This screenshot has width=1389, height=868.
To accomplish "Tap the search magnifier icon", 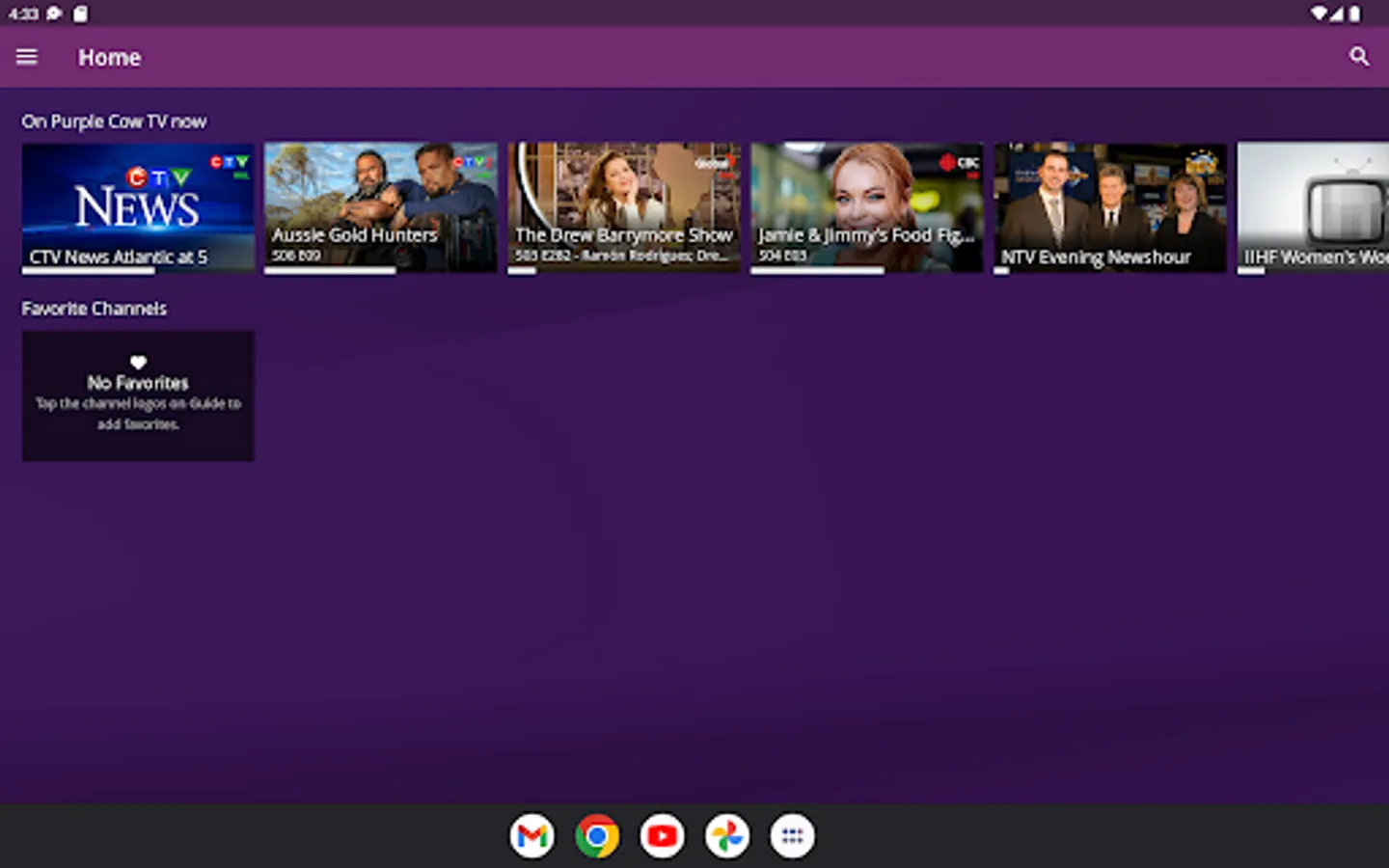I will pyautogui.click(x=1359, y=57).
